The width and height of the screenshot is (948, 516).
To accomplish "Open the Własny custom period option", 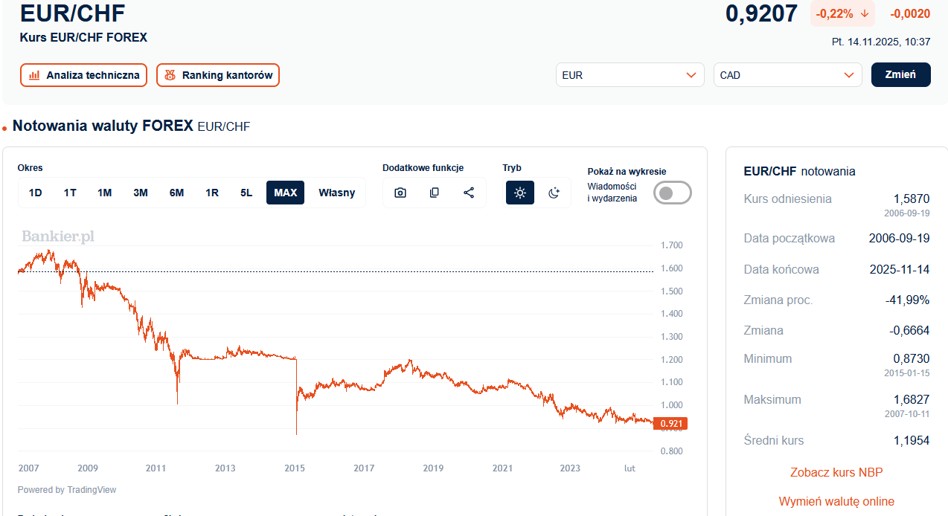I will coord(337,193).
